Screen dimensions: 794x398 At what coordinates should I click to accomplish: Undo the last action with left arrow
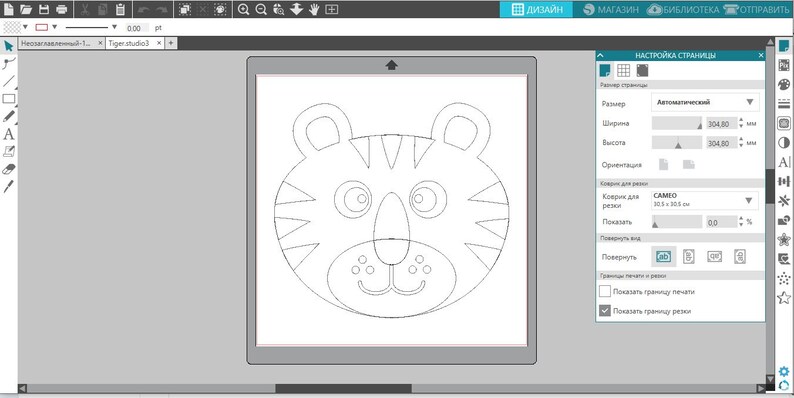tap(143, 10)
